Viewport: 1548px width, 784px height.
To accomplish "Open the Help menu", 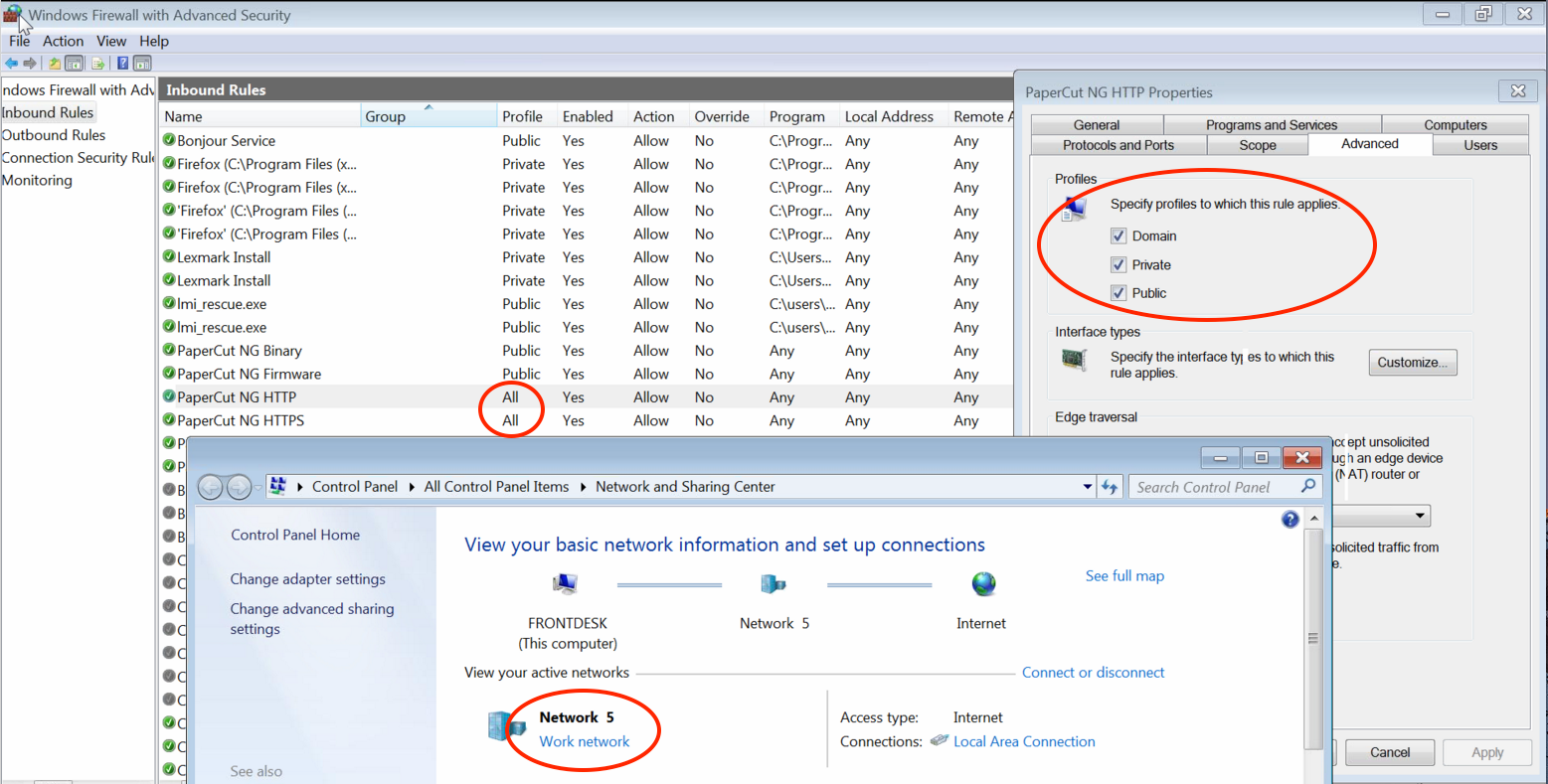I will click(154, 41).
